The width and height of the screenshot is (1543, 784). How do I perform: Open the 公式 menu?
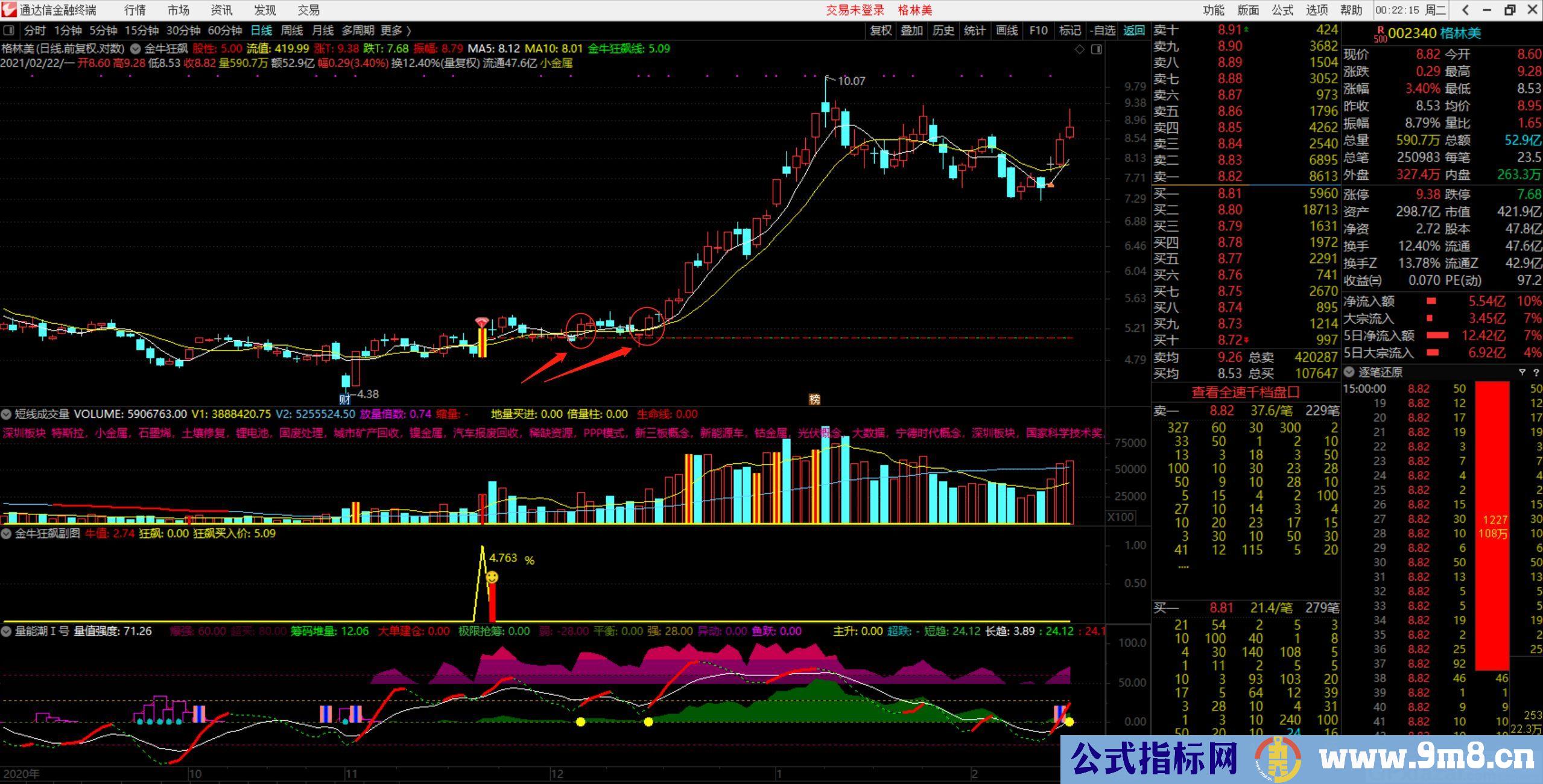[x=1282, y=10]
